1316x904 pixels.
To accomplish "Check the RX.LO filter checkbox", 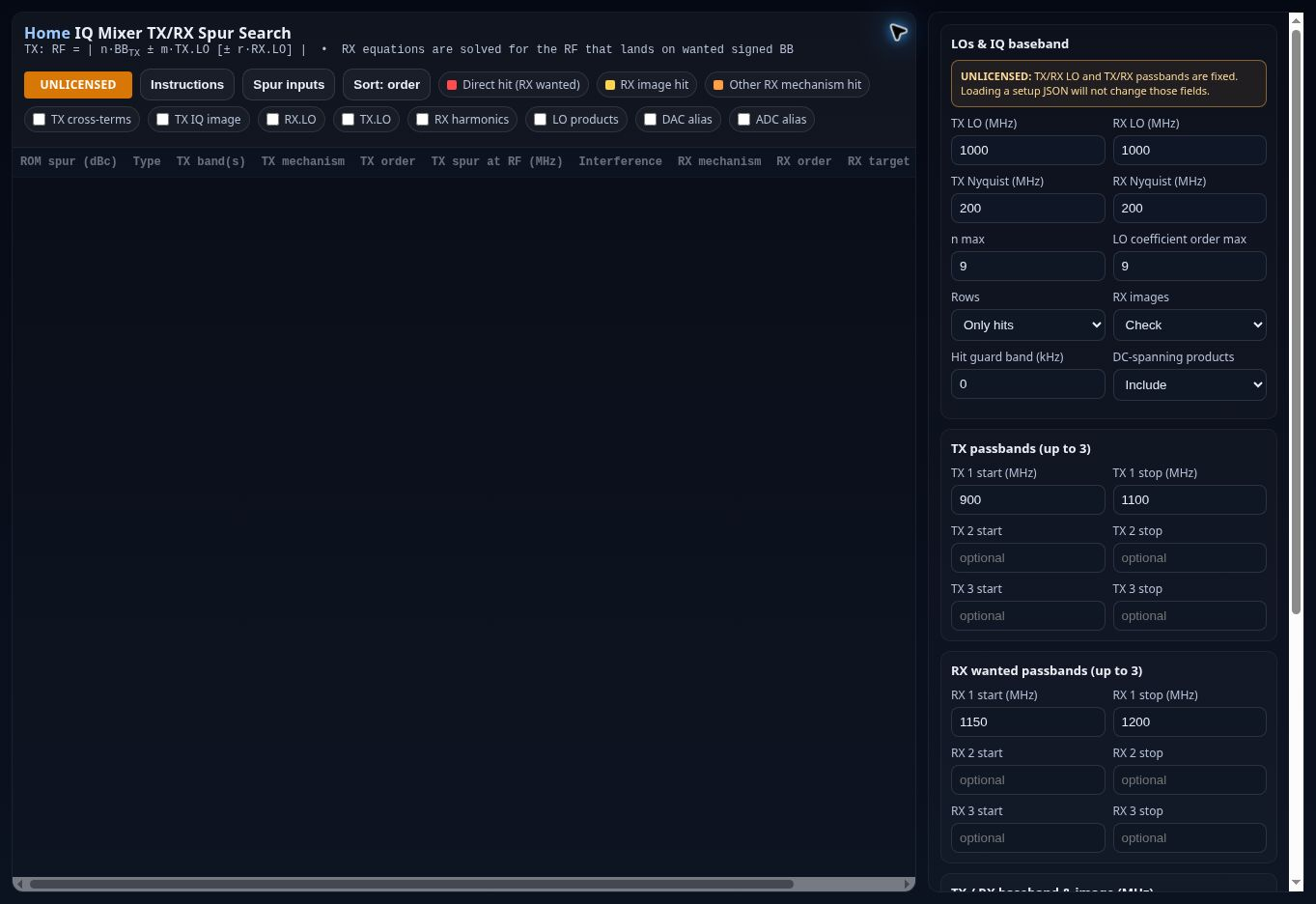I will click(x=272, y=120).
